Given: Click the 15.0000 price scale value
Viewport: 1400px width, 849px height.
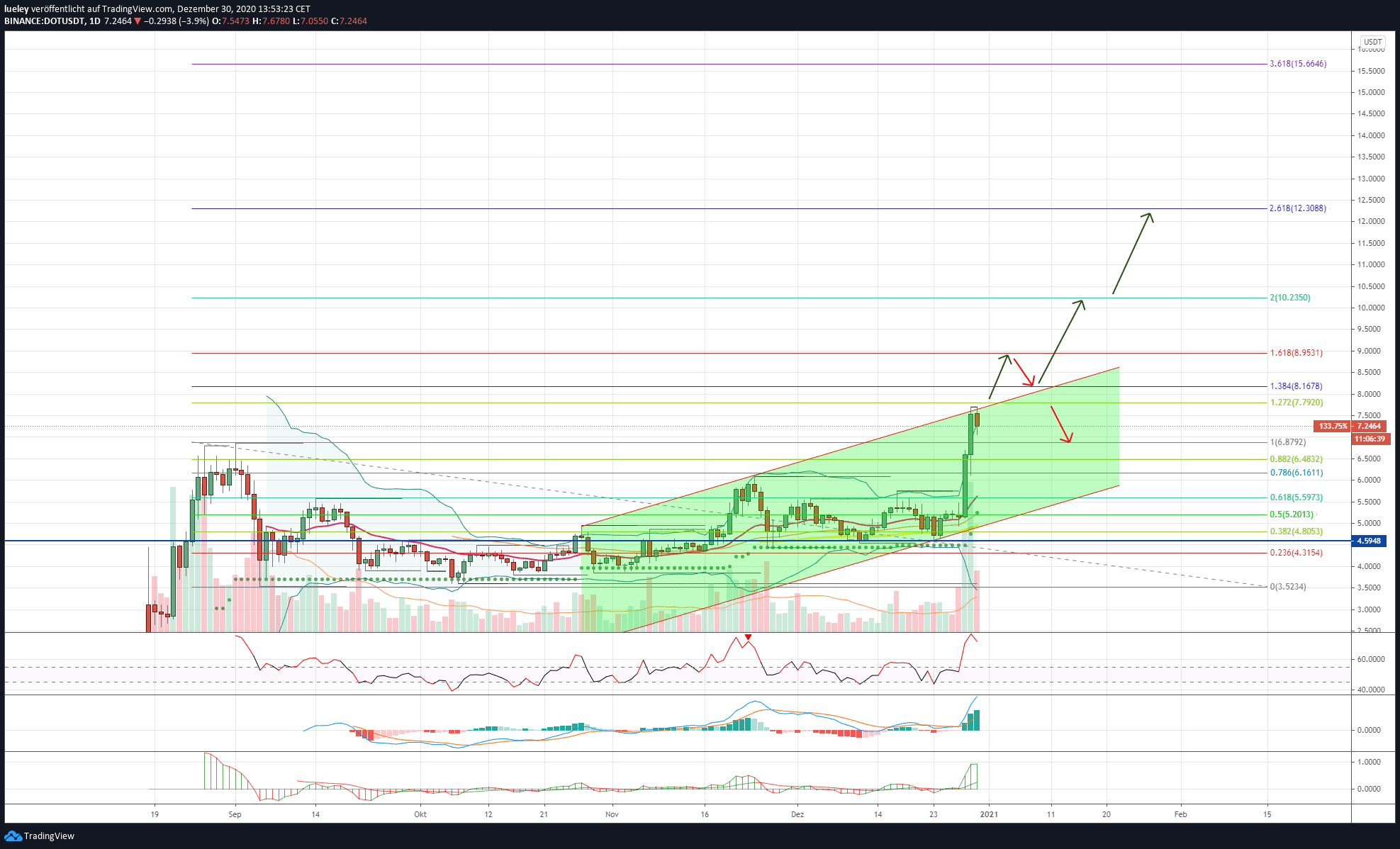Looking at the screenshot, I should point(1370,92).
